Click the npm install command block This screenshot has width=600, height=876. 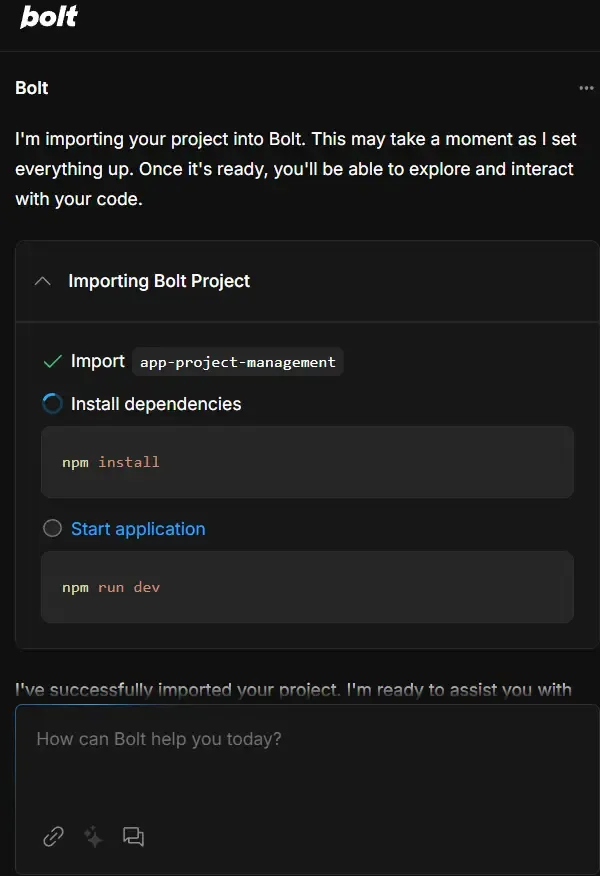tap(307, 462)
